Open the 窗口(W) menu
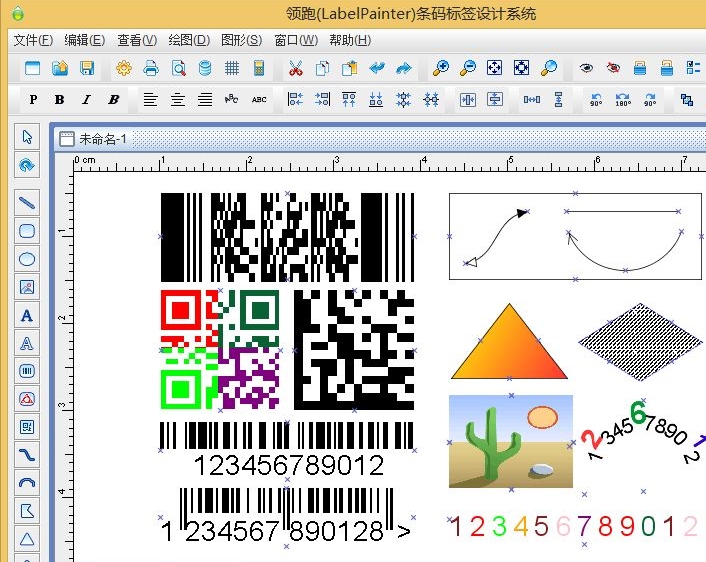 pos(296,40)
